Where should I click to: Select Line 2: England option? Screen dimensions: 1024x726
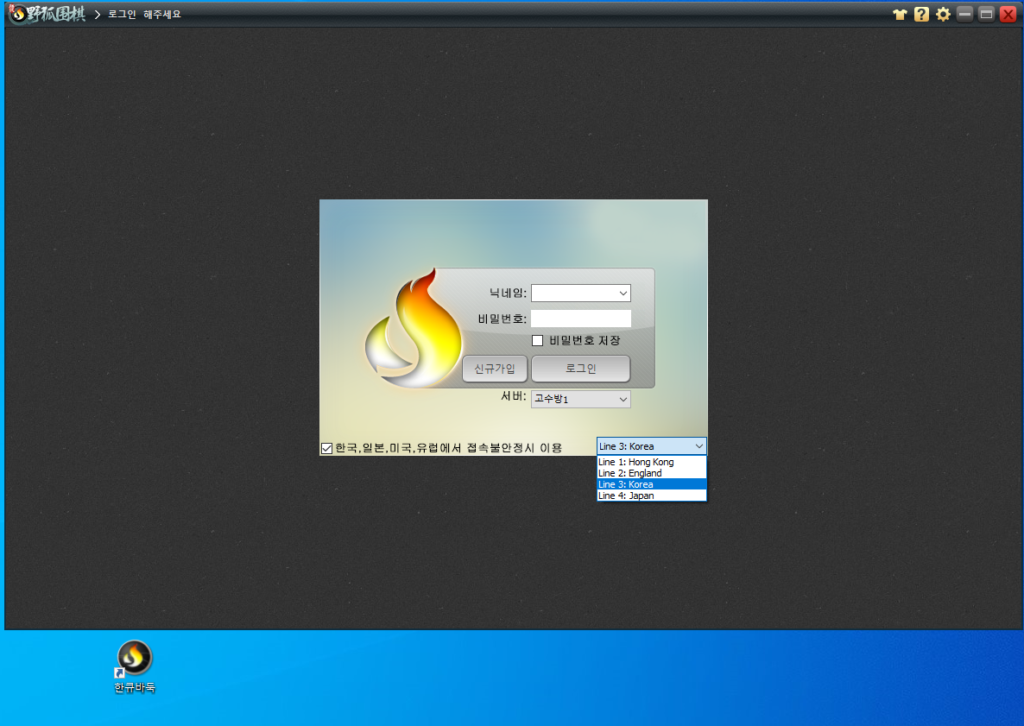pos(651,473)
